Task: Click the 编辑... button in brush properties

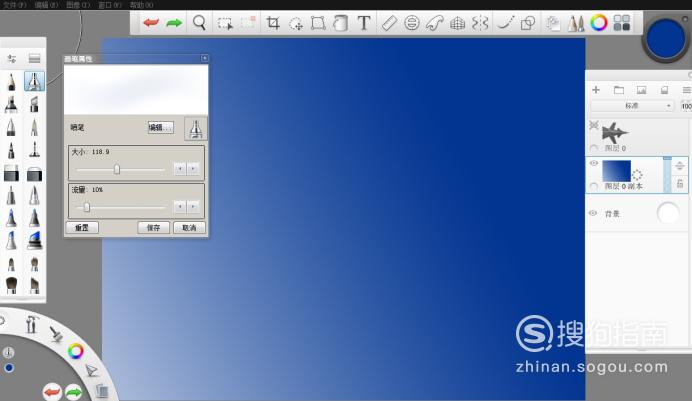Action: pyautogui.click(x=161, y=127)
